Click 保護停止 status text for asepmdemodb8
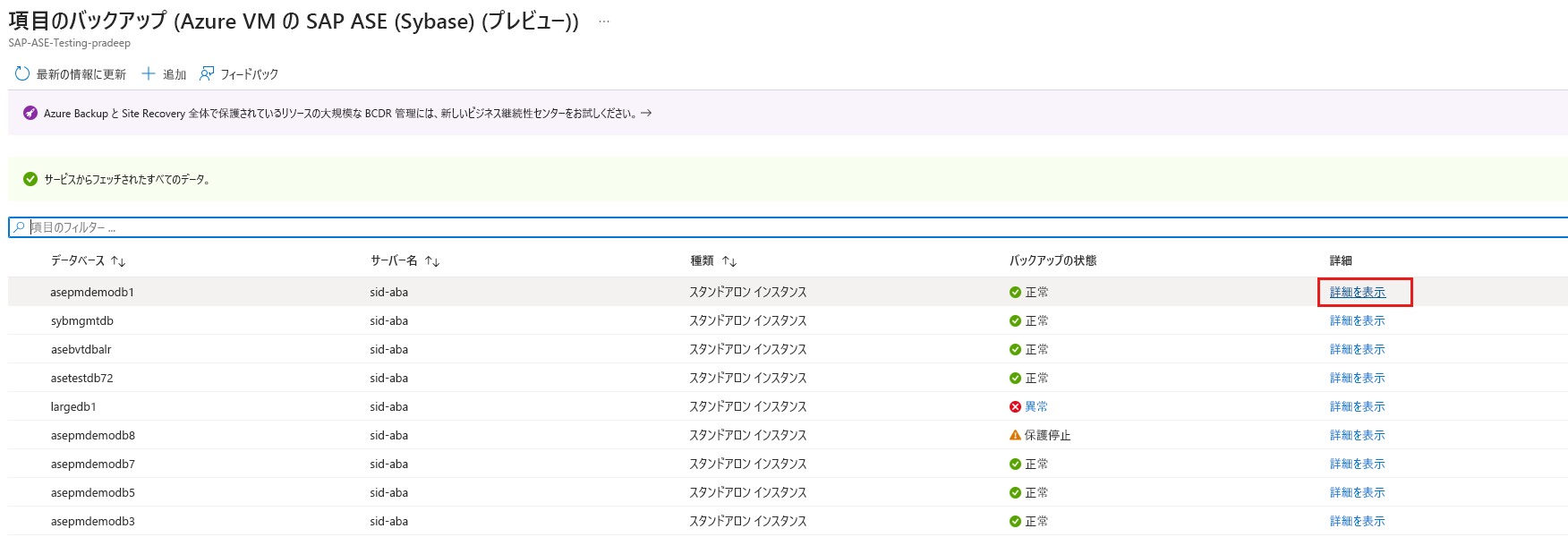 [x=1048, y=435]
